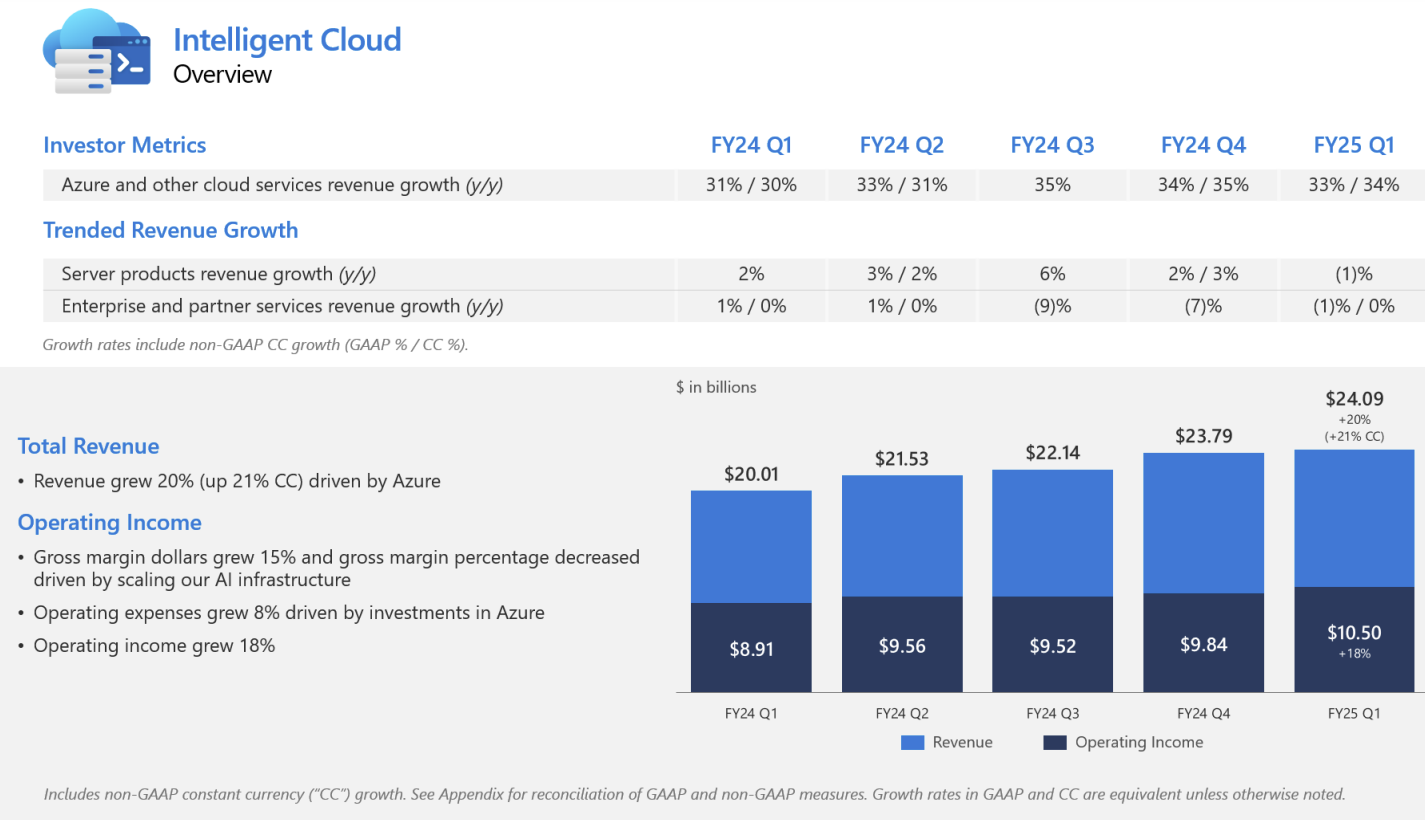The width and height of the screenshot is (1425, 820).
Task: Click the blue Revenue legend swatch
Action: (913, 742)
